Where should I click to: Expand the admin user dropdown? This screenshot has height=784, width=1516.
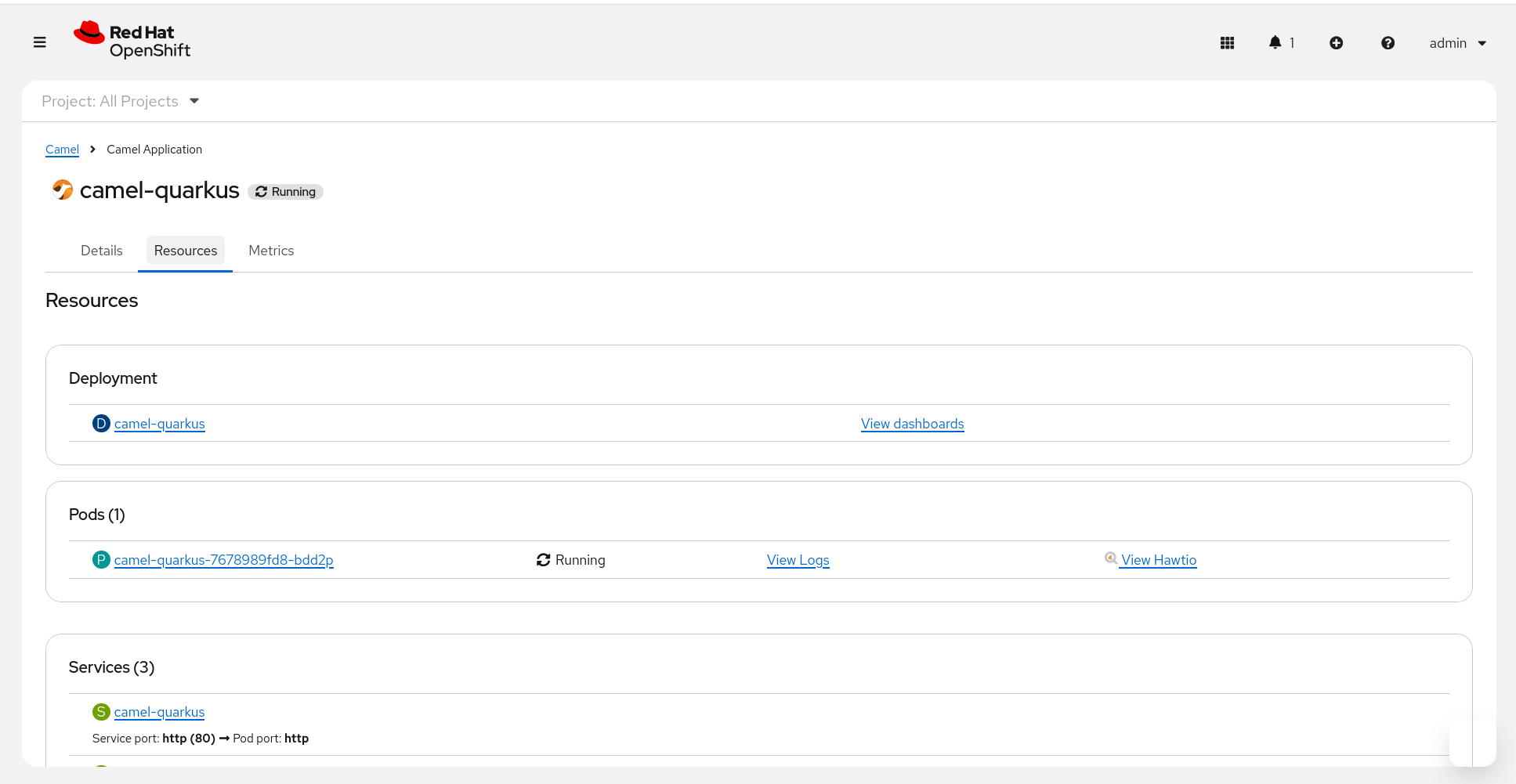[1457, 43]
